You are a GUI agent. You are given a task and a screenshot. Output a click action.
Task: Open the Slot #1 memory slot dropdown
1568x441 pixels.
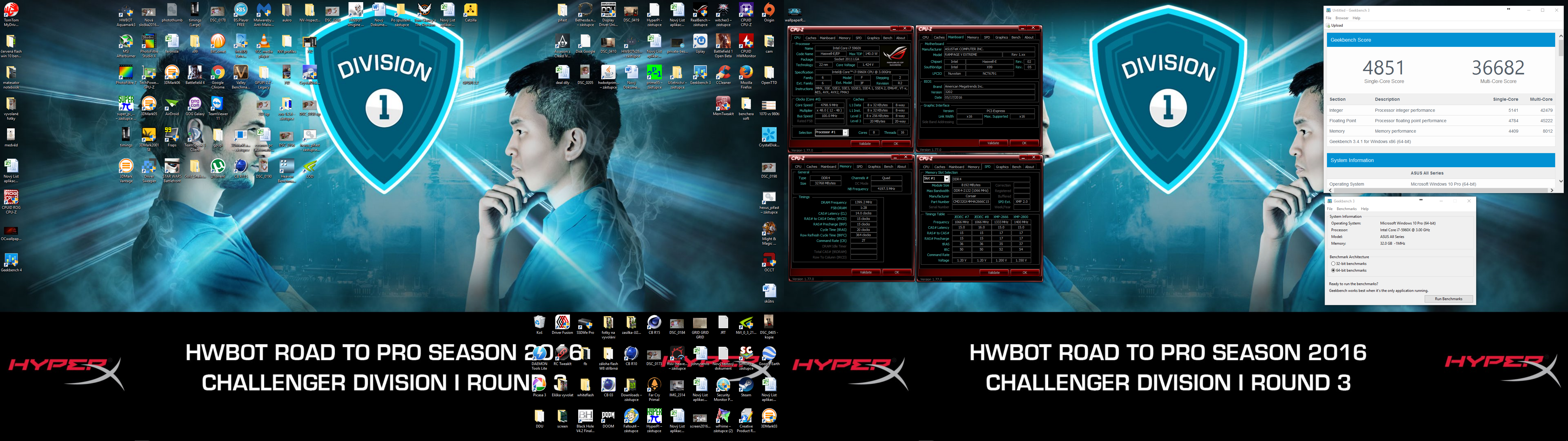pos(936,179)
